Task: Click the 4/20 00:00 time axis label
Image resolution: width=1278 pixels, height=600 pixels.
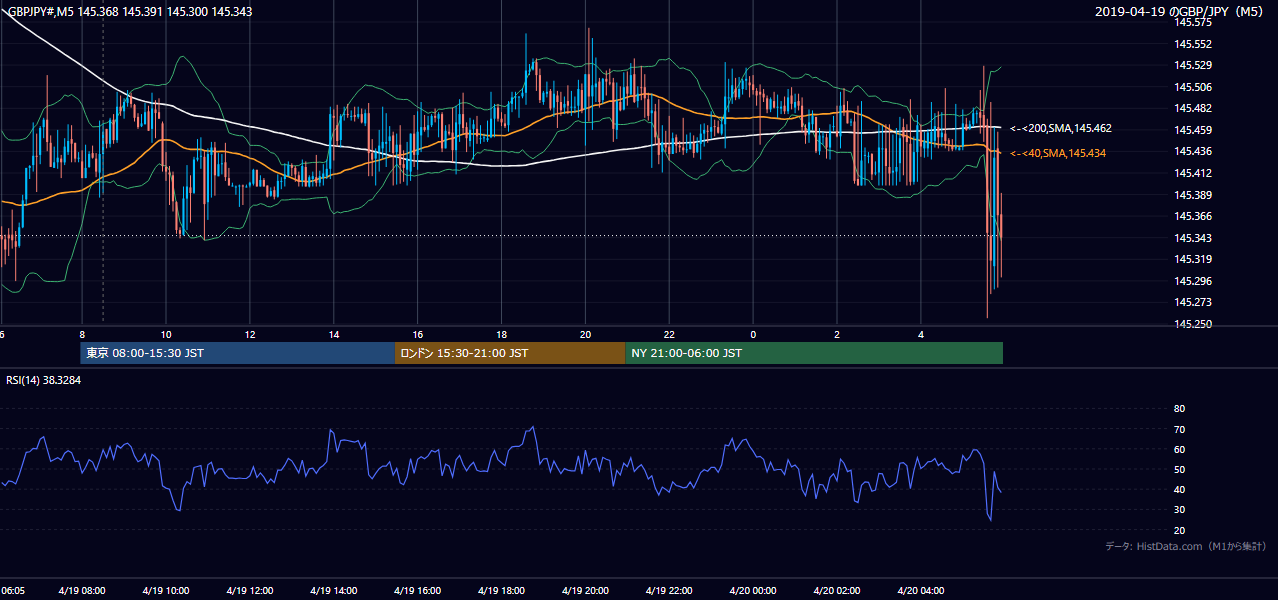Action: click(x=754, y=591)
